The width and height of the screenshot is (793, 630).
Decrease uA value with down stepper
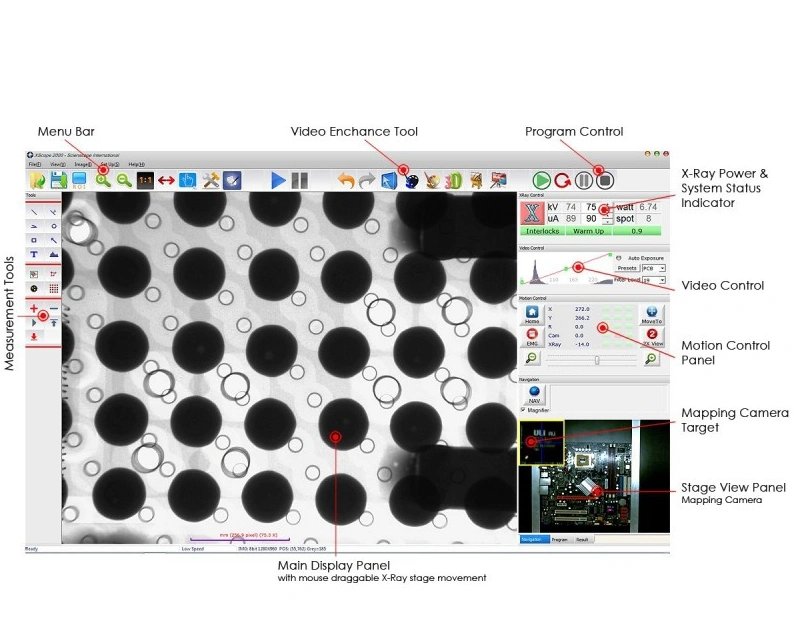click(607, 222)
